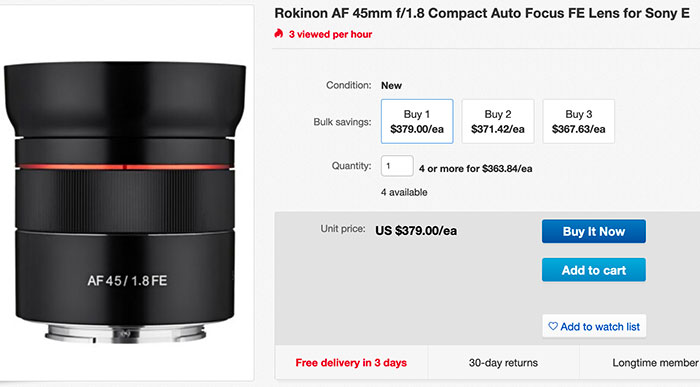Add item to watch list
Image resolution: width=700 pixels, height=387 pixels.
click(594, 326)
